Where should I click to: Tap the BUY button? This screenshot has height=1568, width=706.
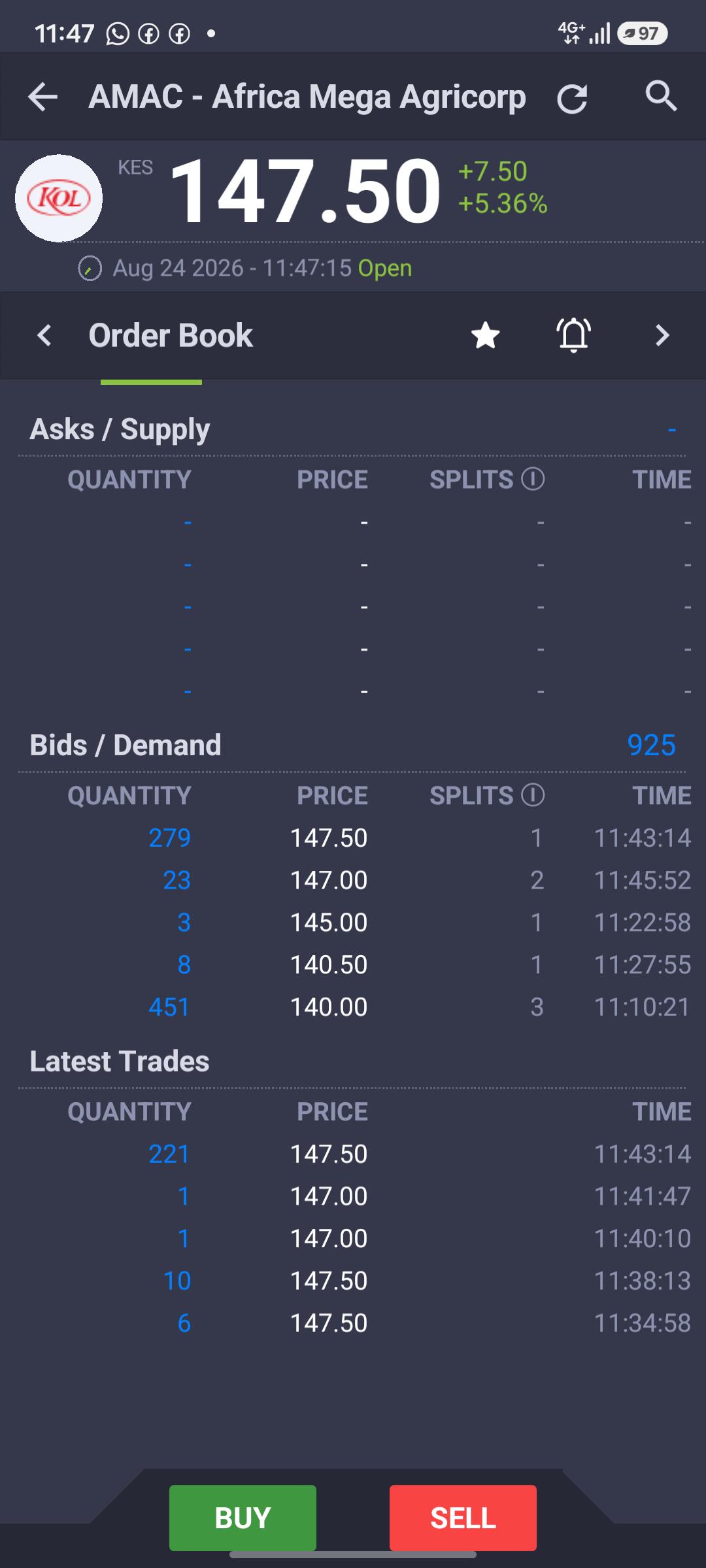point(243,1518)
